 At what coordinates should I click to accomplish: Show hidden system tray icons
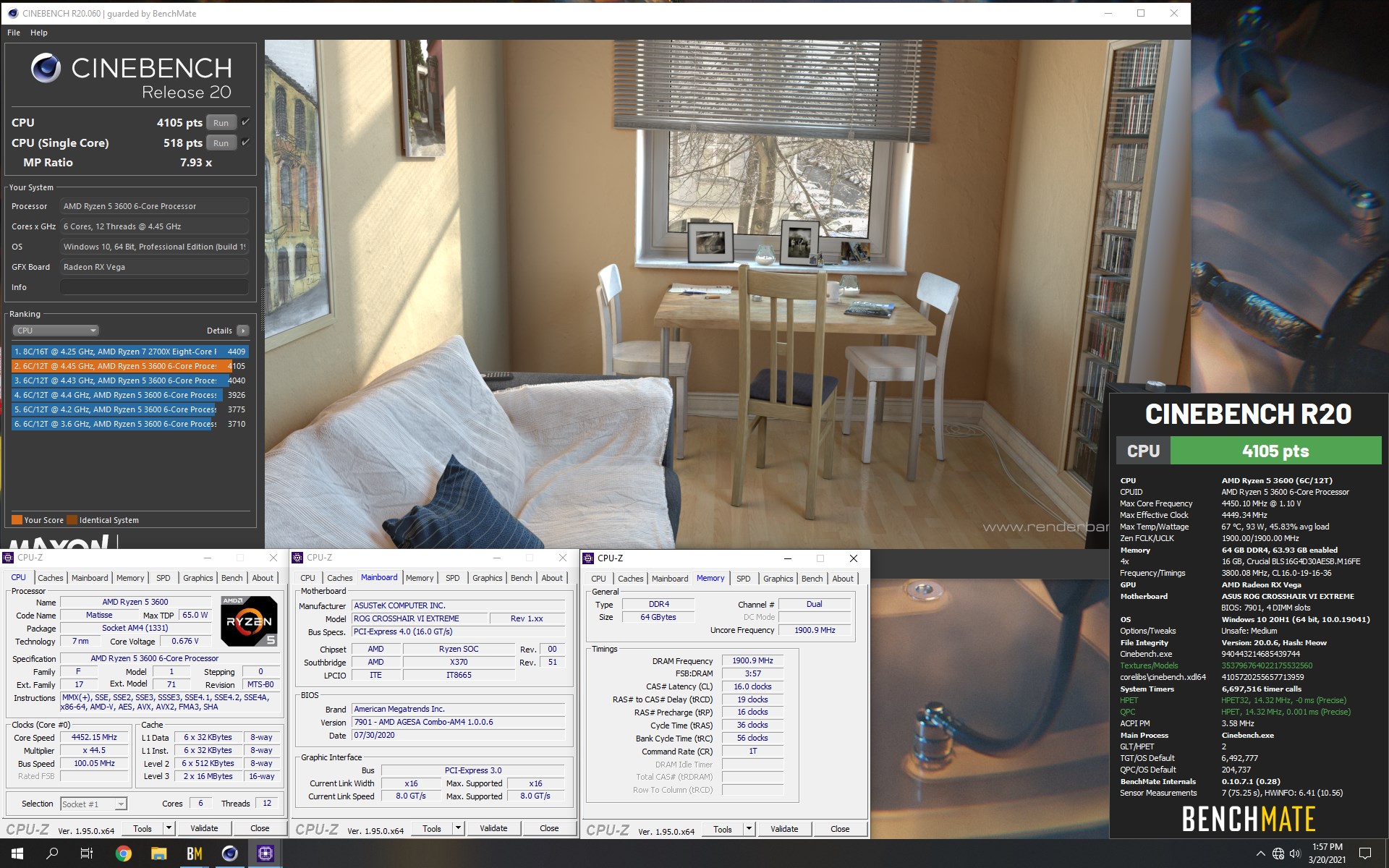click(x=1260, y=854)
